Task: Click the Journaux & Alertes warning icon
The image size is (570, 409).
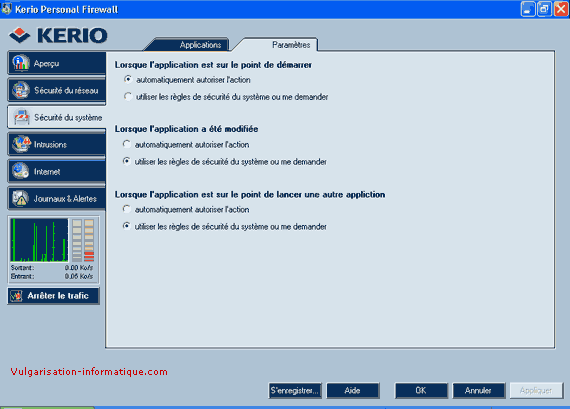Action: pyautogui.click(x=20, y=198)
